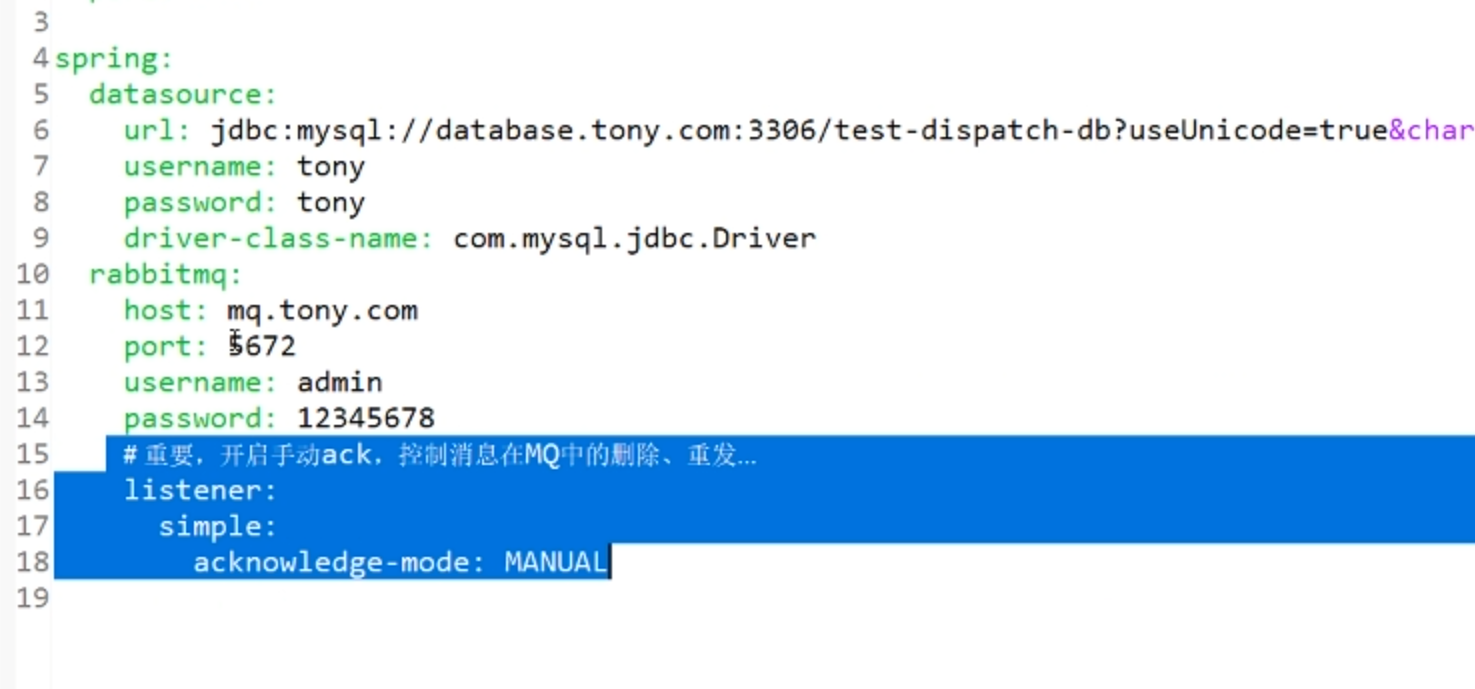
Task: Click the '&char' text in URL
Action: (1431, 130)
